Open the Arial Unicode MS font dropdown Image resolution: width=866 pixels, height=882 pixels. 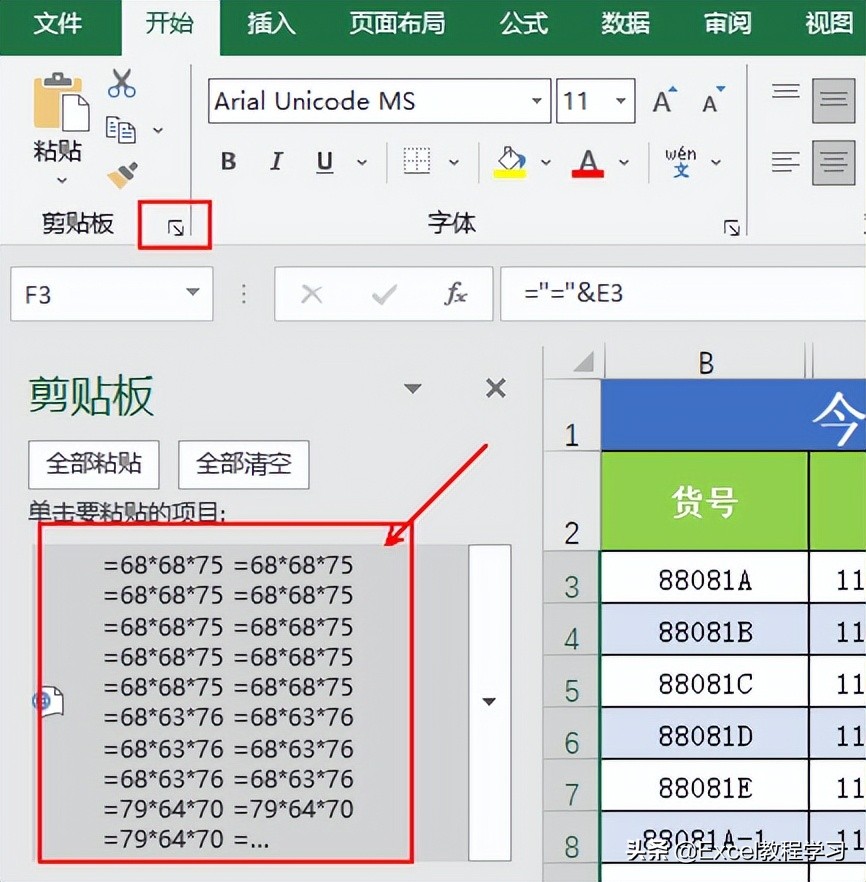537,101
